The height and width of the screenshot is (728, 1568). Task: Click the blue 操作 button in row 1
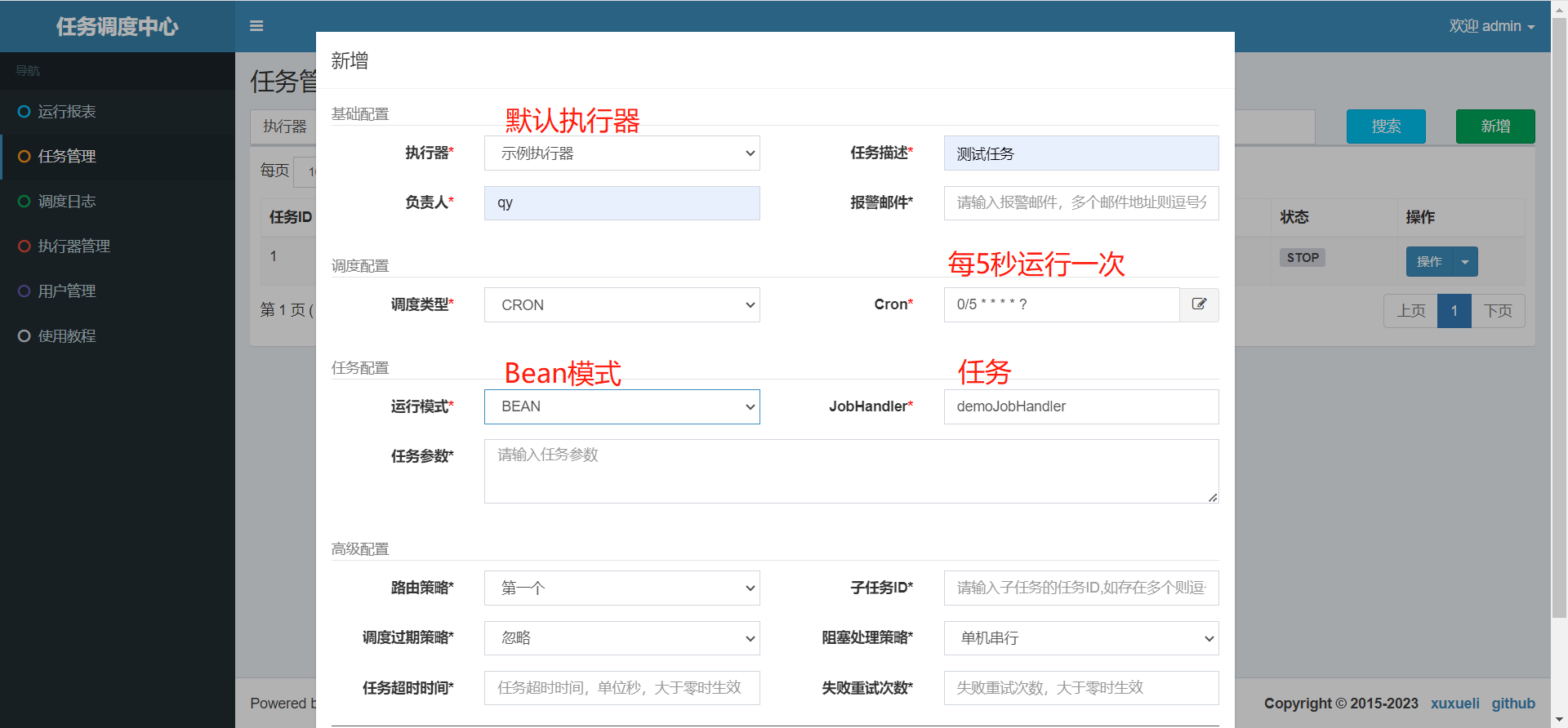[x=1429, y=262]
